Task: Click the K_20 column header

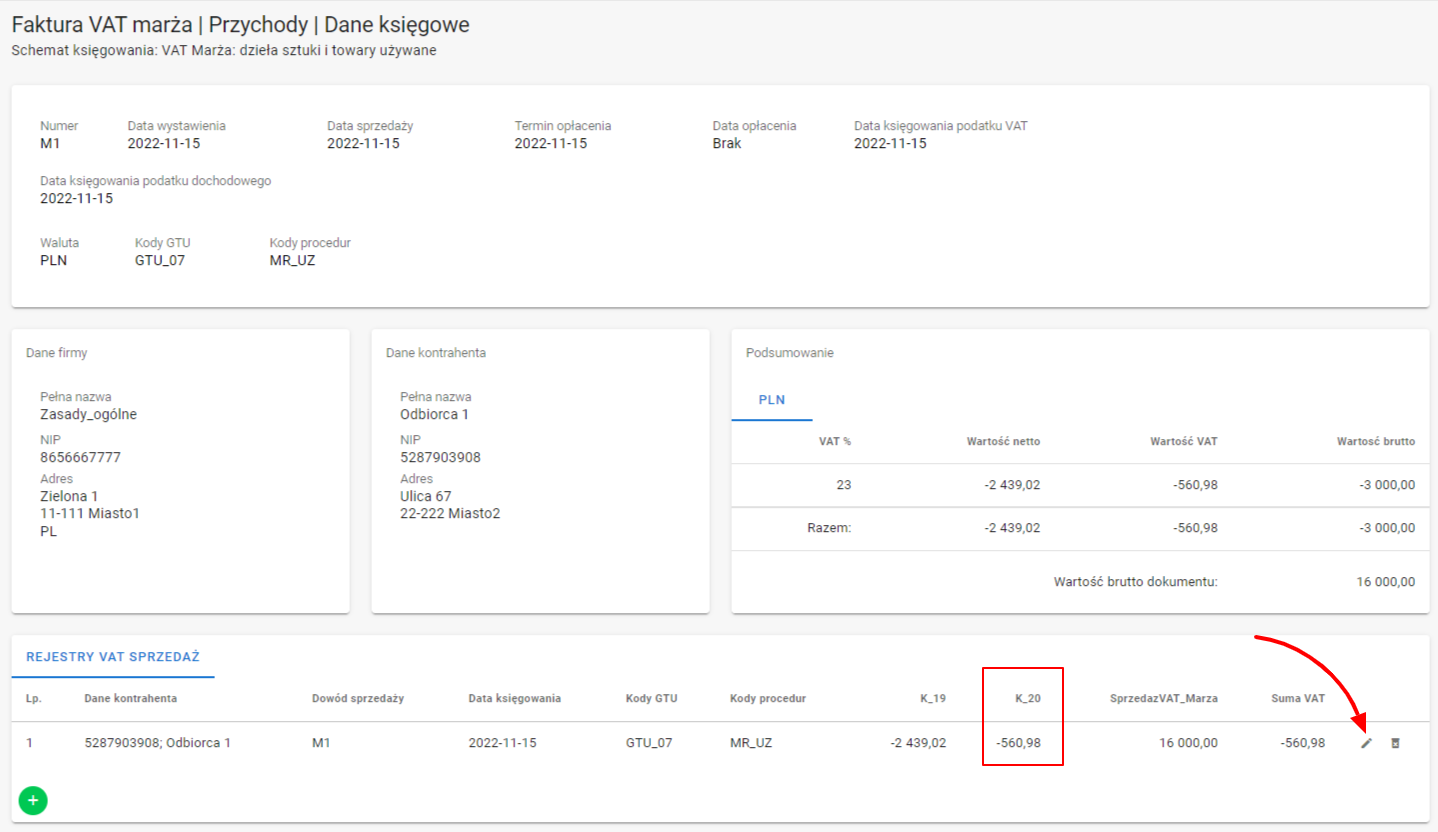Action: tap(1028, 698)
